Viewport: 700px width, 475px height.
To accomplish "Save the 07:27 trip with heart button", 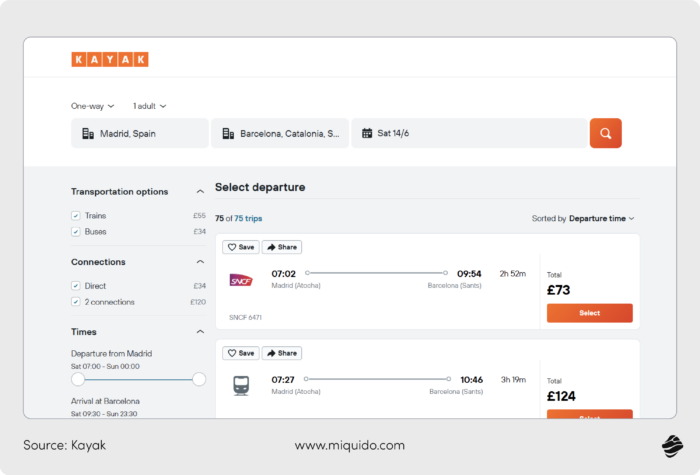I will coord(241,353).
